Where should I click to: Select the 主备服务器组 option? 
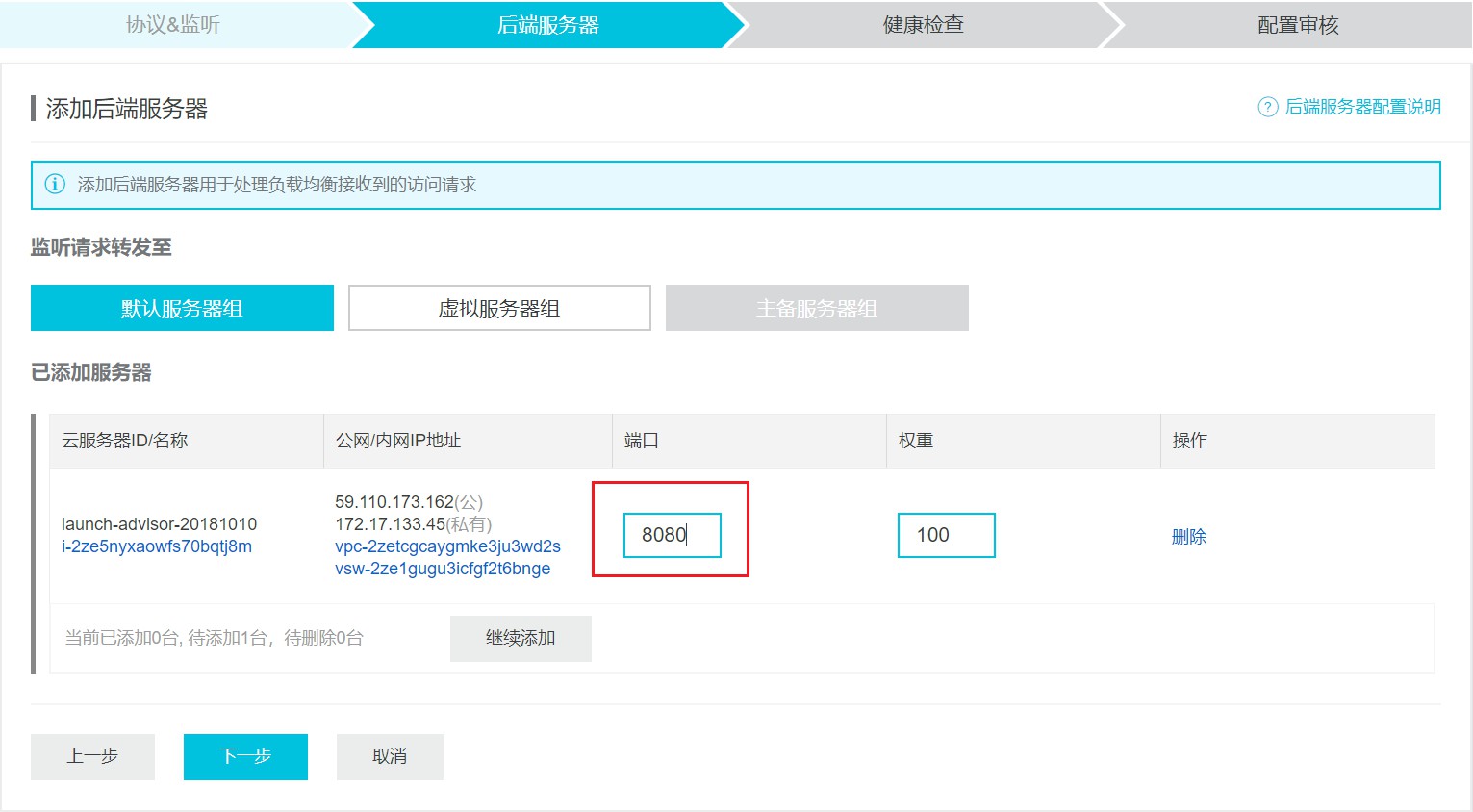click(x=817, y=308)
